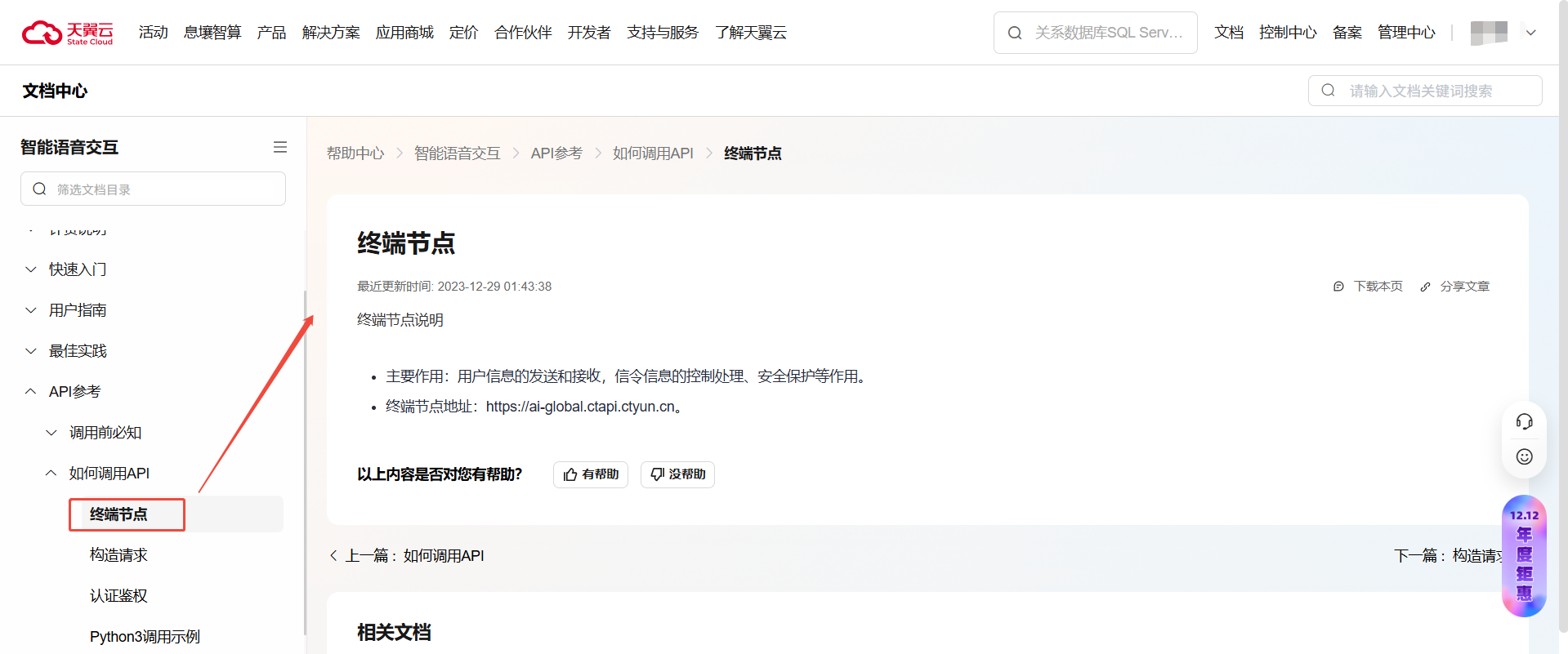1568x654 pixels.
Task: Open the feedback smiley icon
Action: coord(1524,456)
